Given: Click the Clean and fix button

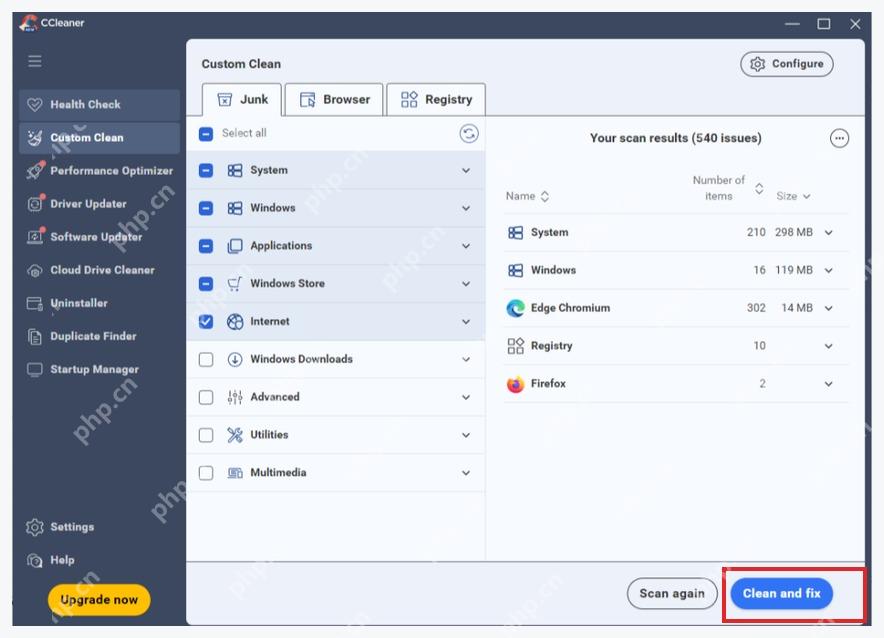Looking at the screenshot, I should 781,593.
